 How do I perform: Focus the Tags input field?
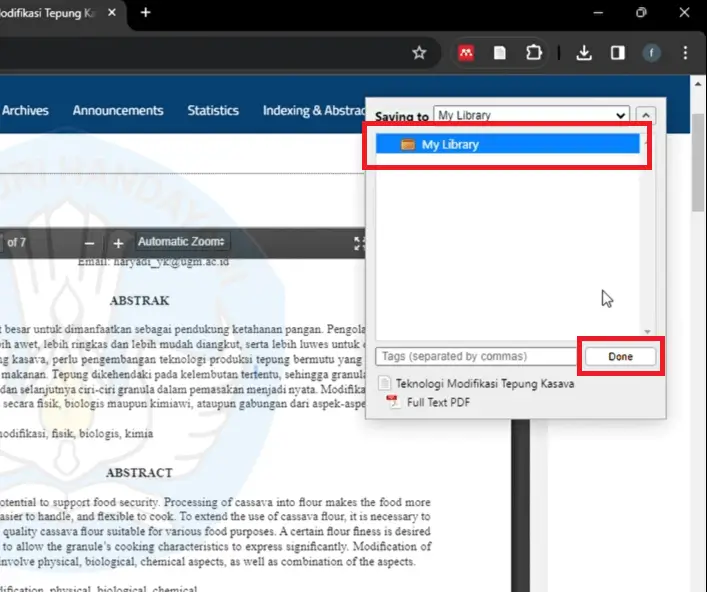(476, 356)
